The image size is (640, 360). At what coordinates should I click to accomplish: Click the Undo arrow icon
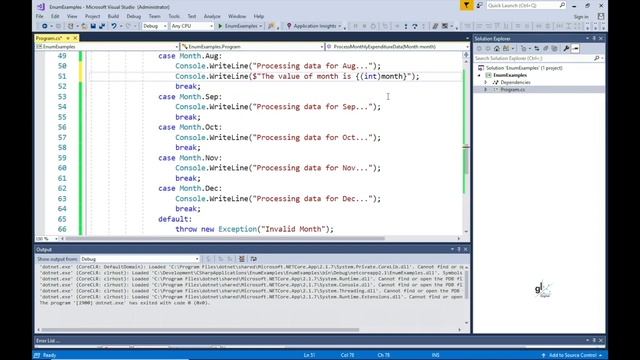(114, 26)
